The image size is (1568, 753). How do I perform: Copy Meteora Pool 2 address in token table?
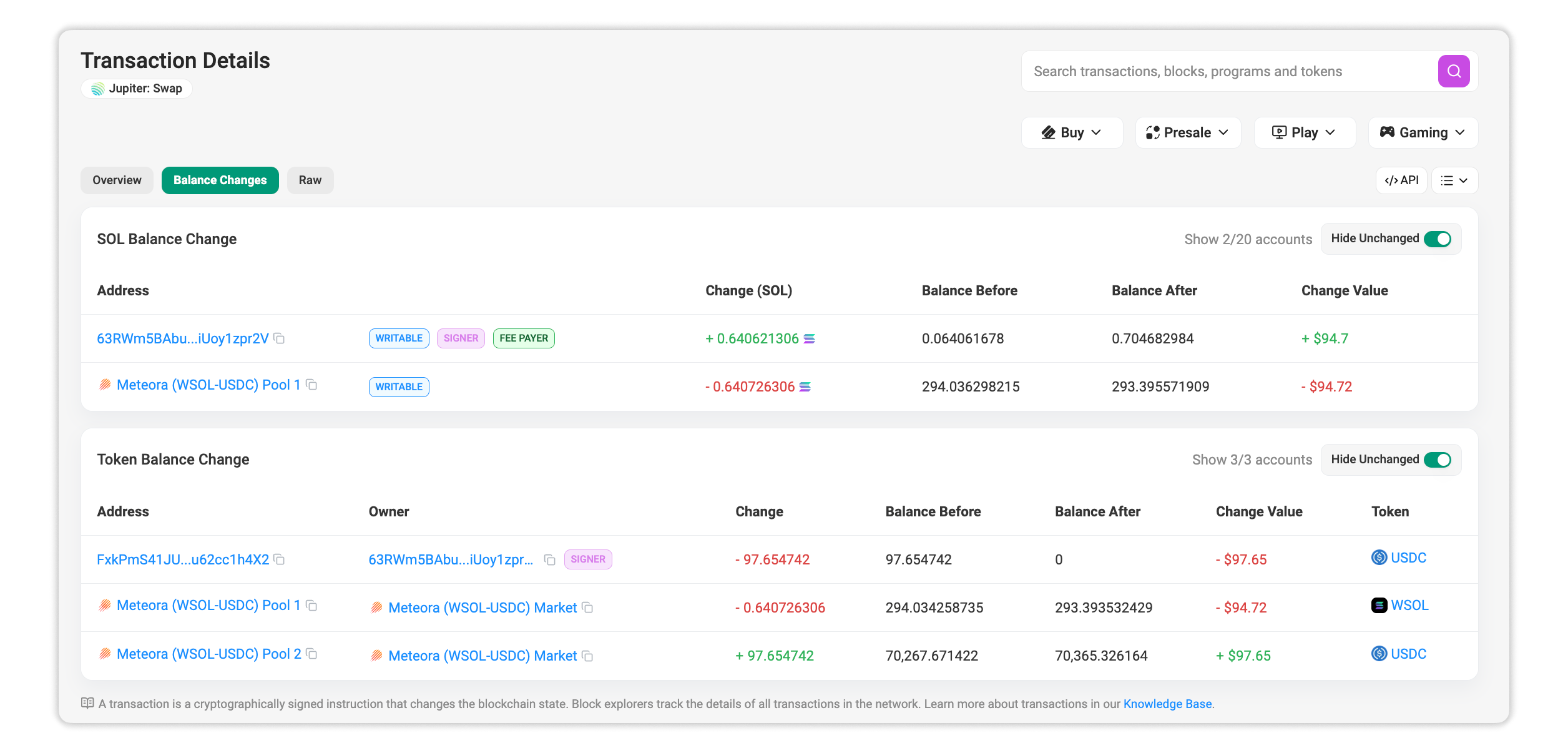click(x=311, y=654)
